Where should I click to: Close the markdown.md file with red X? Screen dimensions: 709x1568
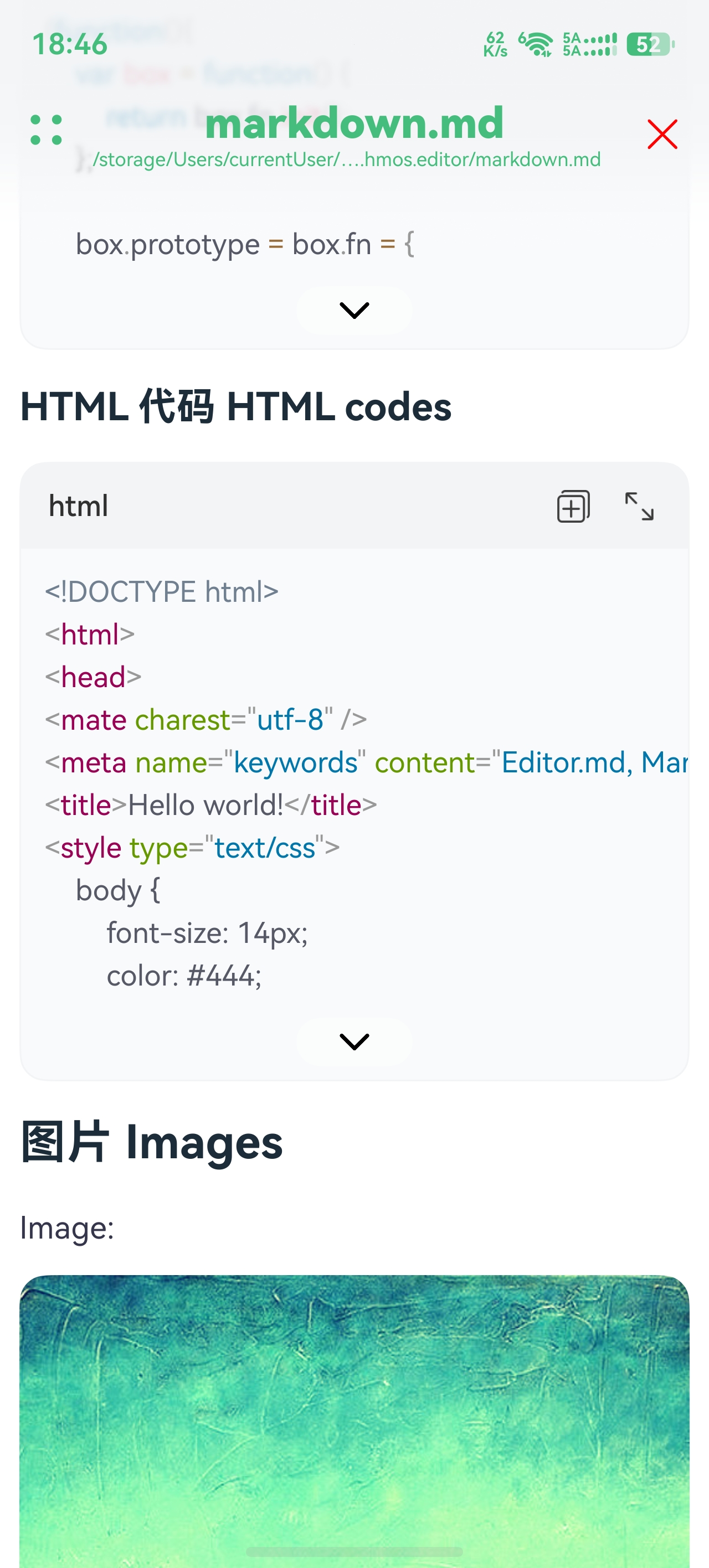pyautogui.click(x=662, y=134)
